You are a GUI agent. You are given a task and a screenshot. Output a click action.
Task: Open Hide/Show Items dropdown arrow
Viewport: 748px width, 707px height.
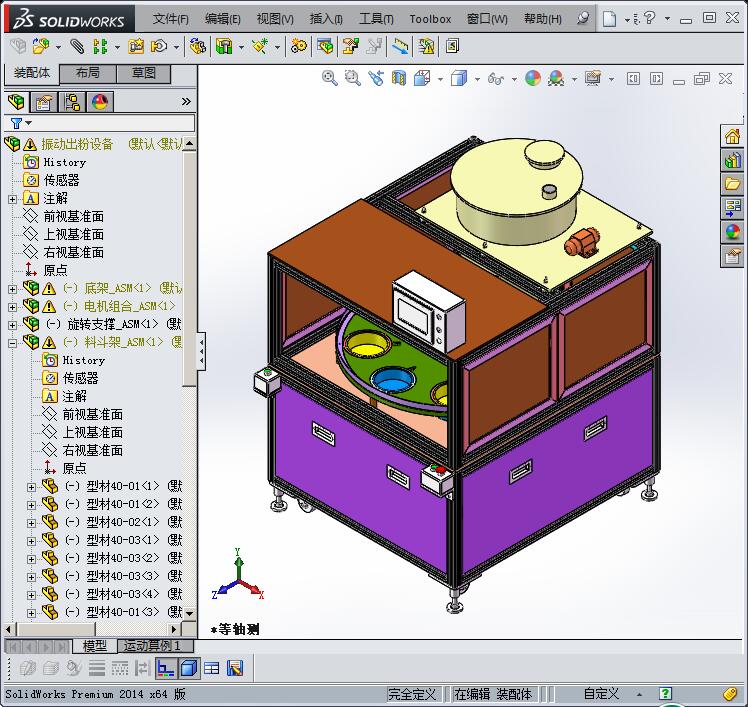pos(514,79)
